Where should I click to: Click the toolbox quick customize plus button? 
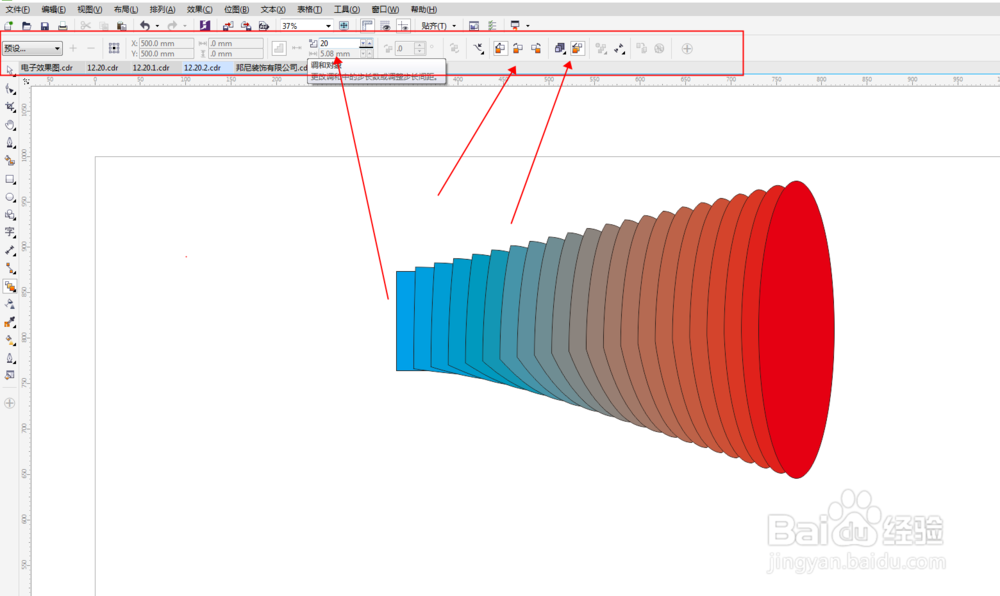coord(10,403)
